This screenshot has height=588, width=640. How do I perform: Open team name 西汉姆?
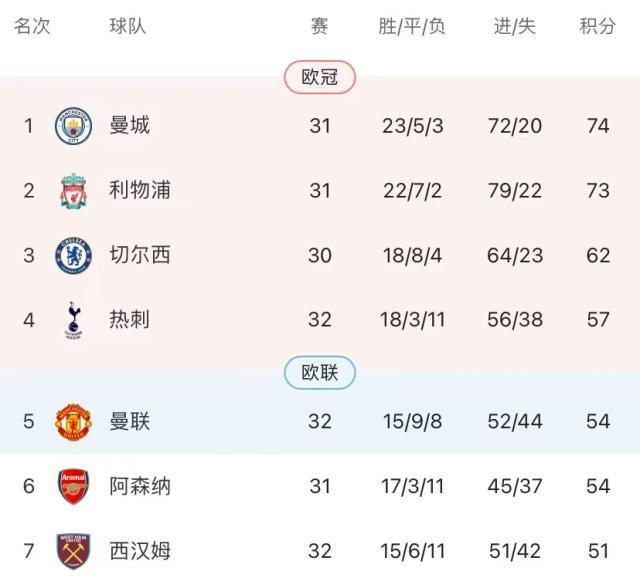pos(140,551)
